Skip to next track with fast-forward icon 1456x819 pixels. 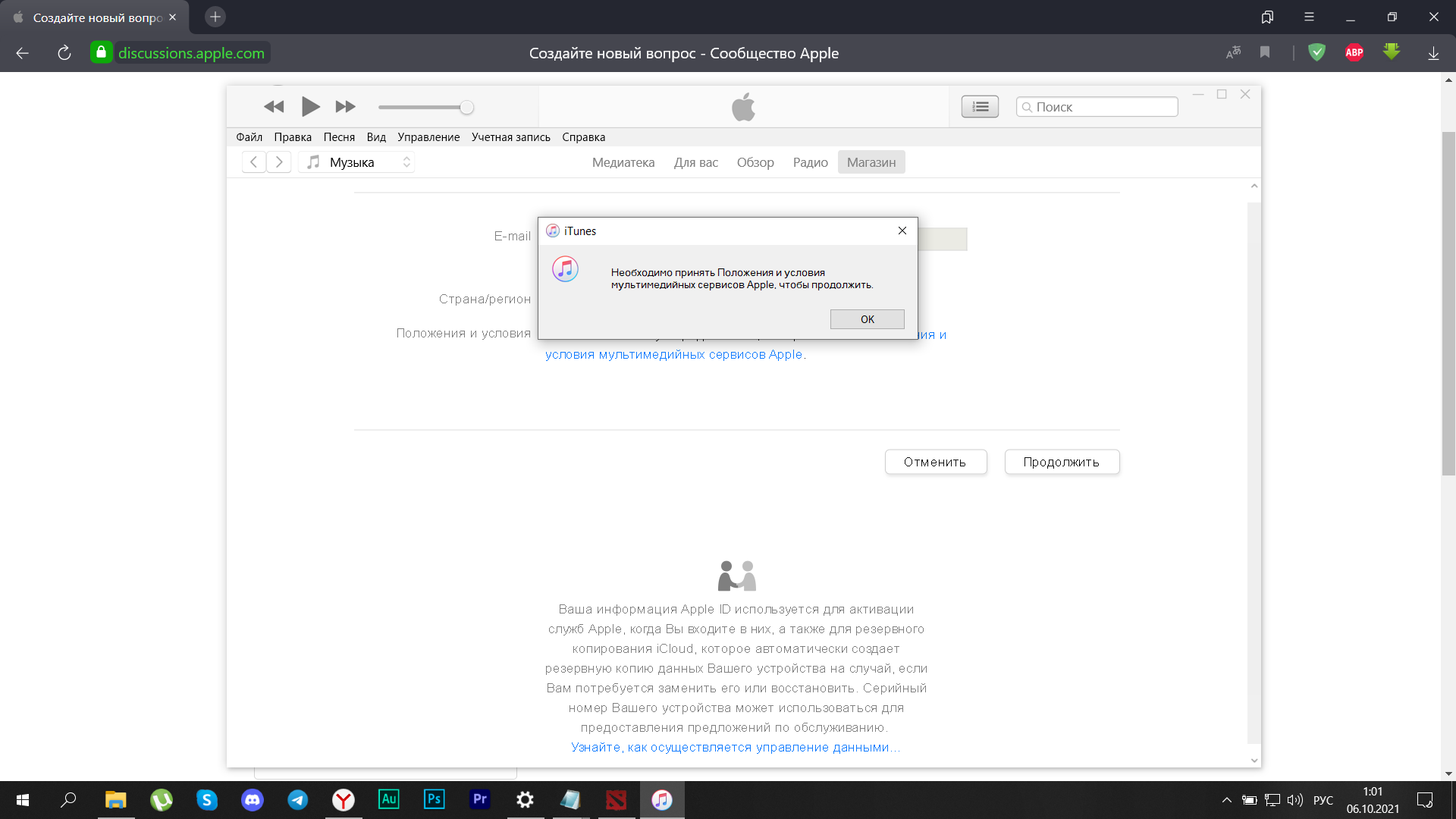coord(345,107)
